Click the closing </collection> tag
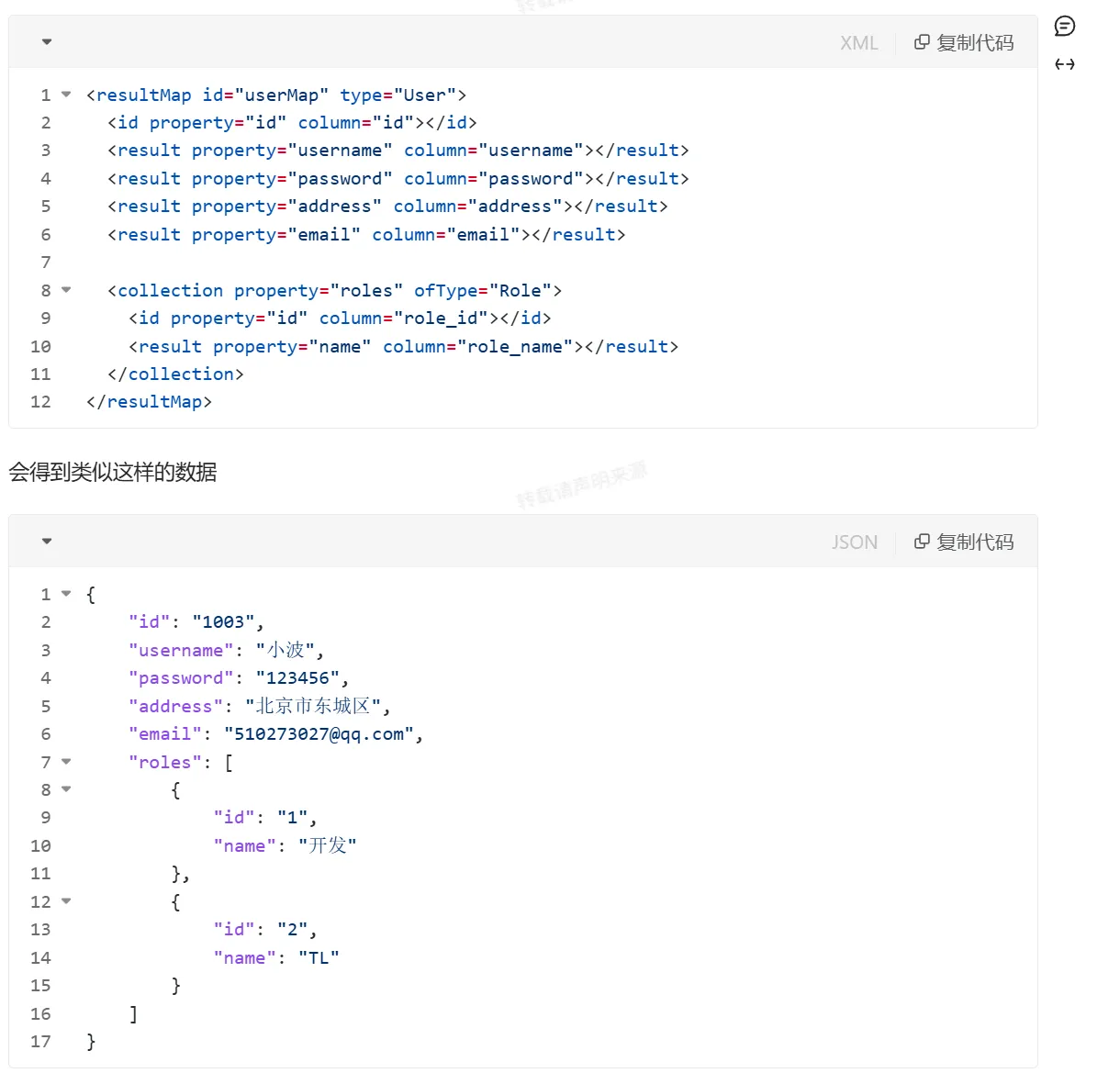Viewport: 1120px width, 1073px height. [175, 374]
